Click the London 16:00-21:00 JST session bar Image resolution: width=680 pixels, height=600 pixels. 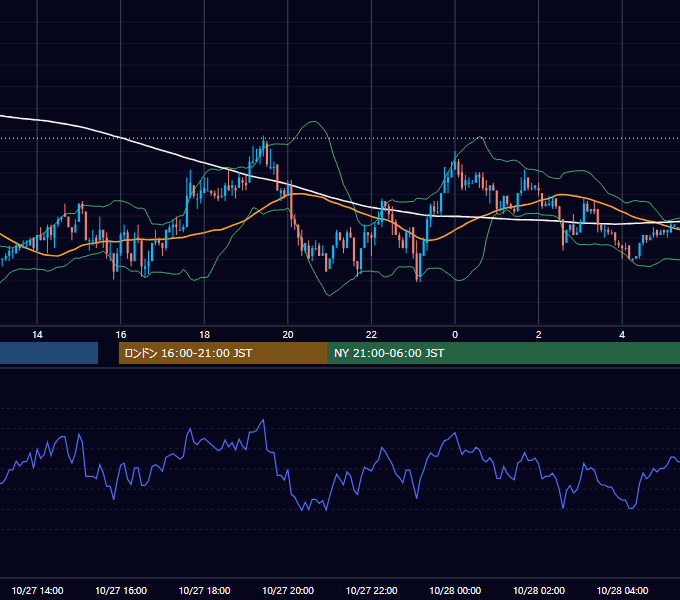(x=223, y=353)
